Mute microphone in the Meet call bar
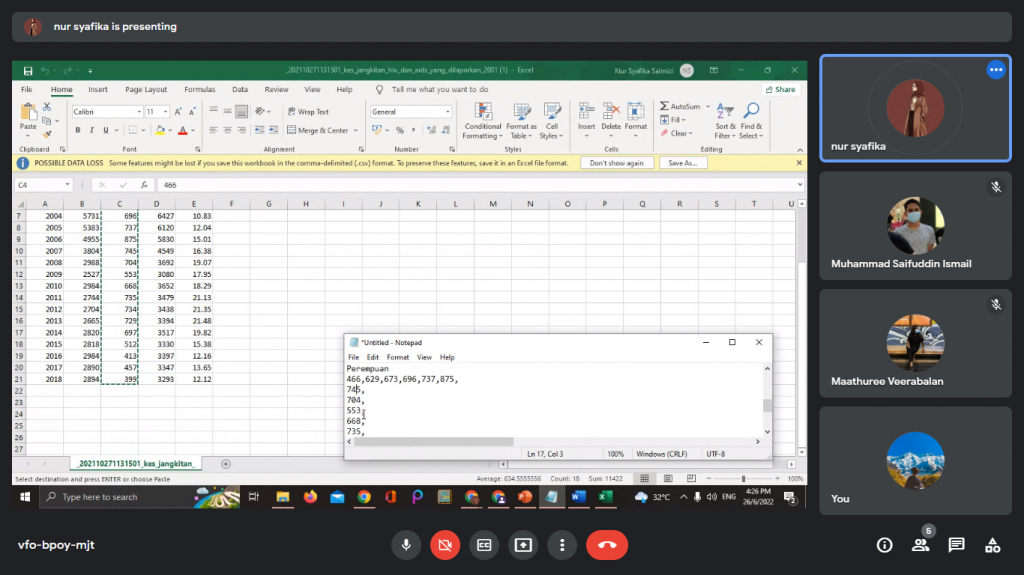Viewport: 1024px width, 575px height. pos(406,545)
